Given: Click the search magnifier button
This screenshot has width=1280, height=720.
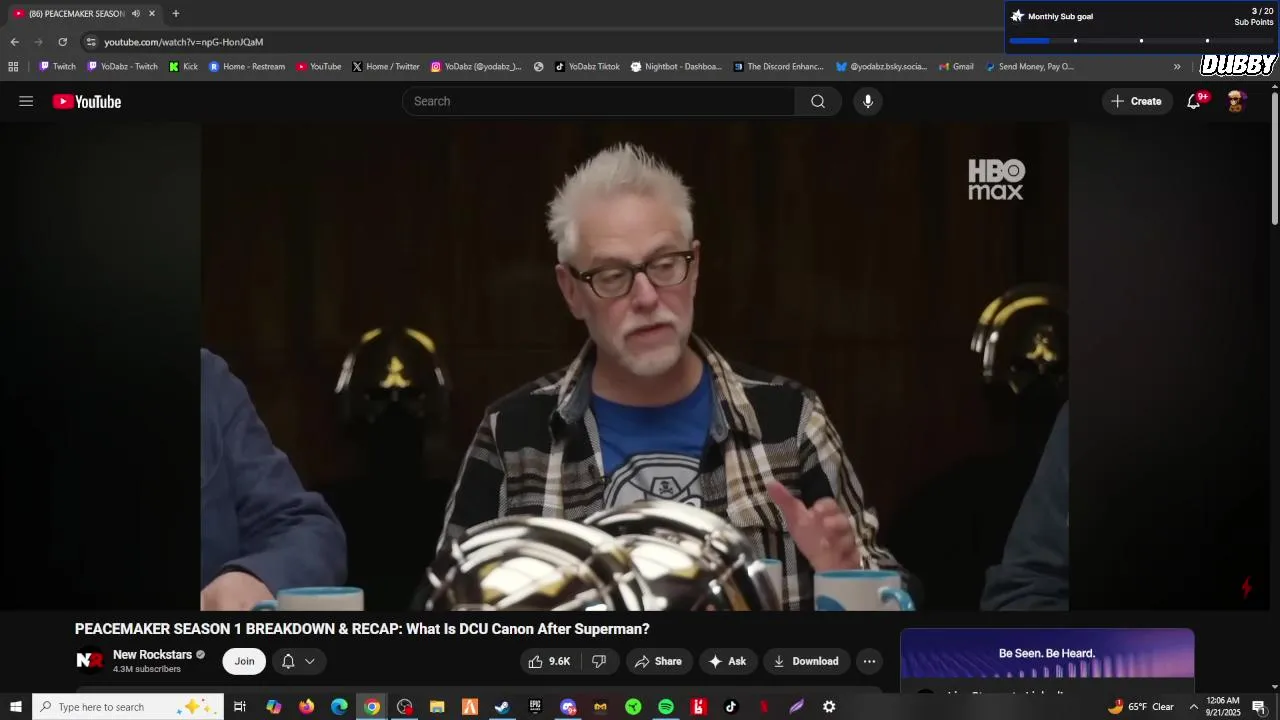Looking at the screenshot, I should click(x=818, y=101).
